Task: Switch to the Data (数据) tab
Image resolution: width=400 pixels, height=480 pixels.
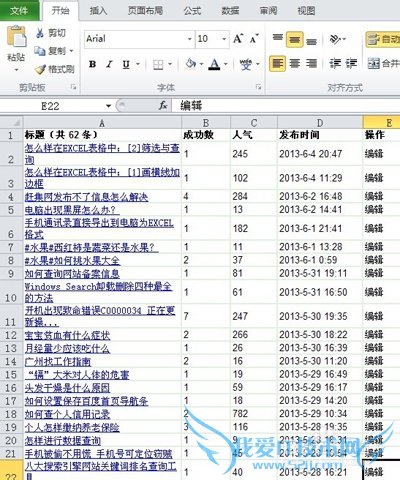Action: [x=230, y=11]
